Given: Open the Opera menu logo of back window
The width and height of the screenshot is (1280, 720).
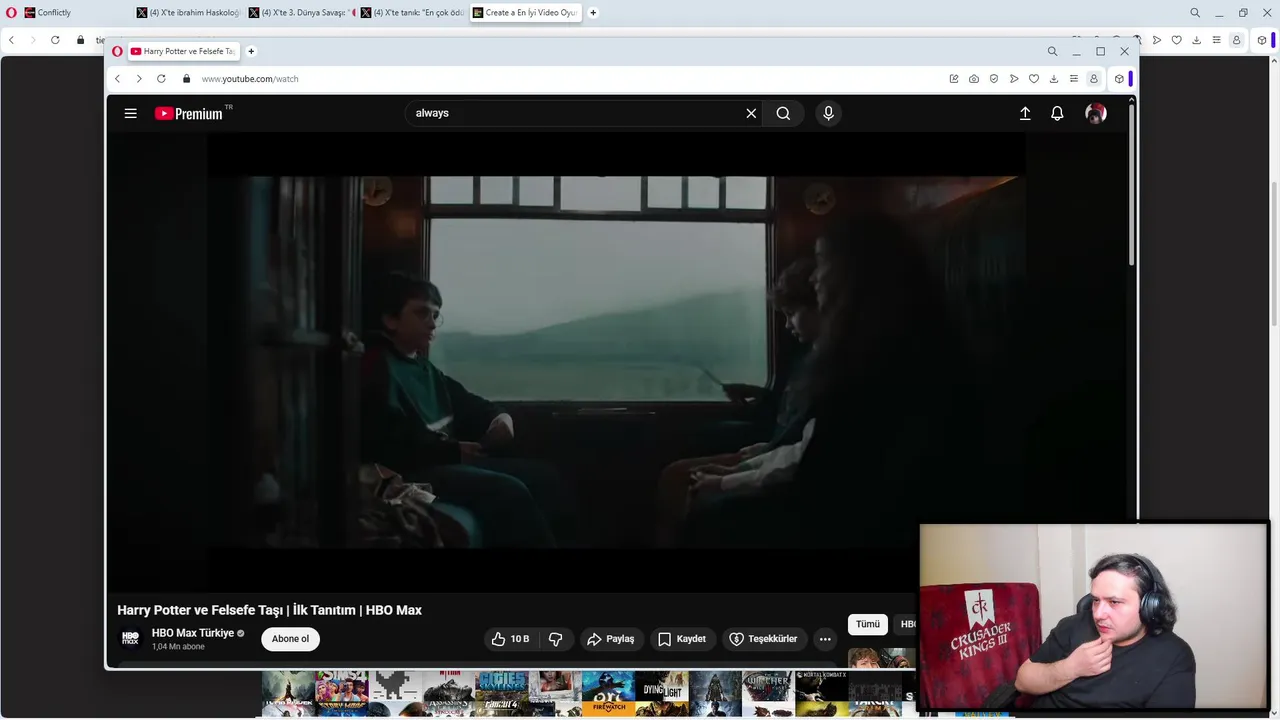Looking at the screenshot, I should click(11, 13).
